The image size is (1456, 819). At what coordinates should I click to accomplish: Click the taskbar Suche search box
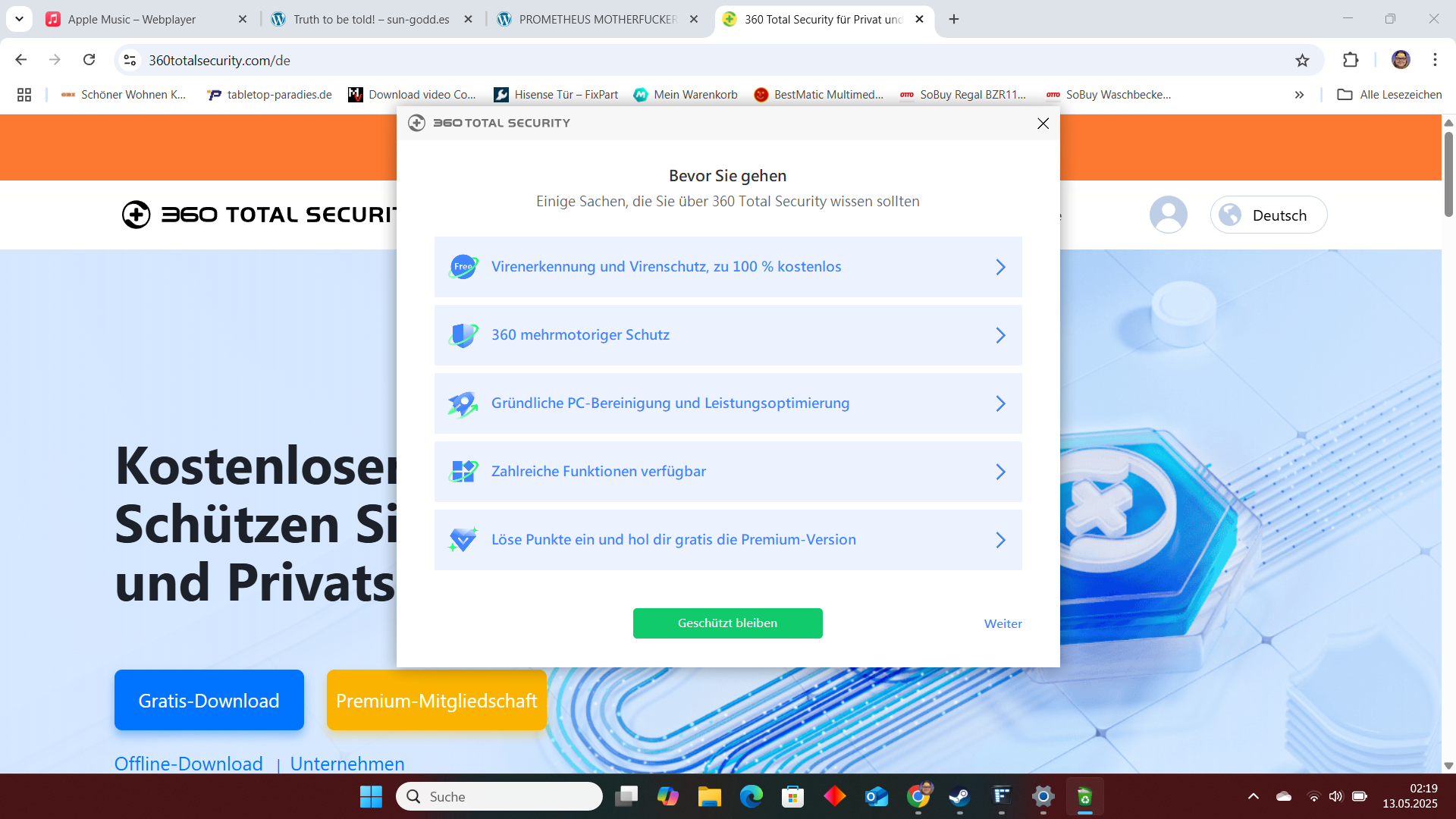(x=500, y=796)
